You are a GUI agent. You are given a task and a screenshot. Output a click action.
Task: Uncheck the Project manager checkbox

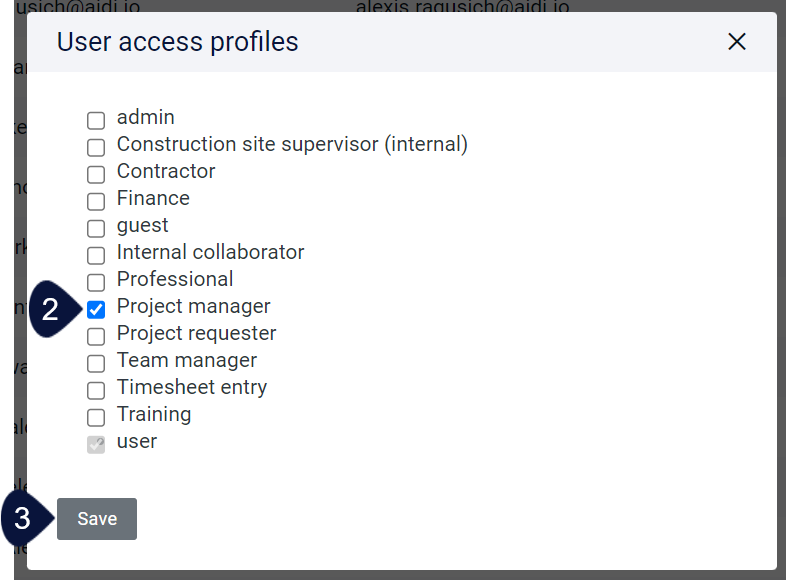96,310
